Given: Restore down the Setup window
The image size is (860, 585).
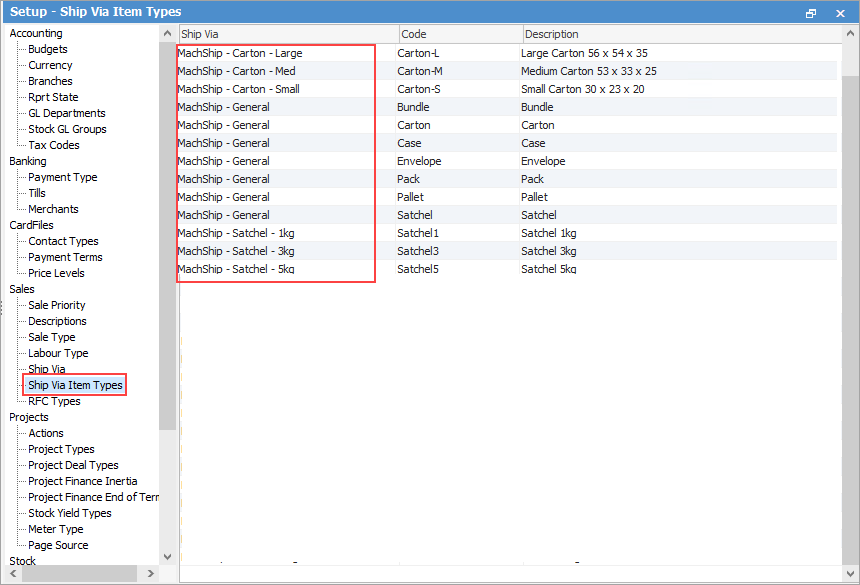Looking at the screenshot, I should point(811,13).
